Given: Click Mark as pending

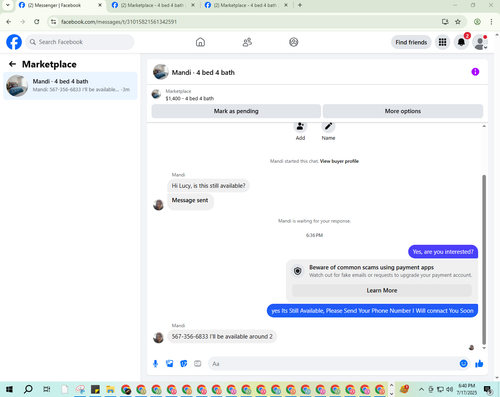Looking at the screenshot, I should pos(236,111).
